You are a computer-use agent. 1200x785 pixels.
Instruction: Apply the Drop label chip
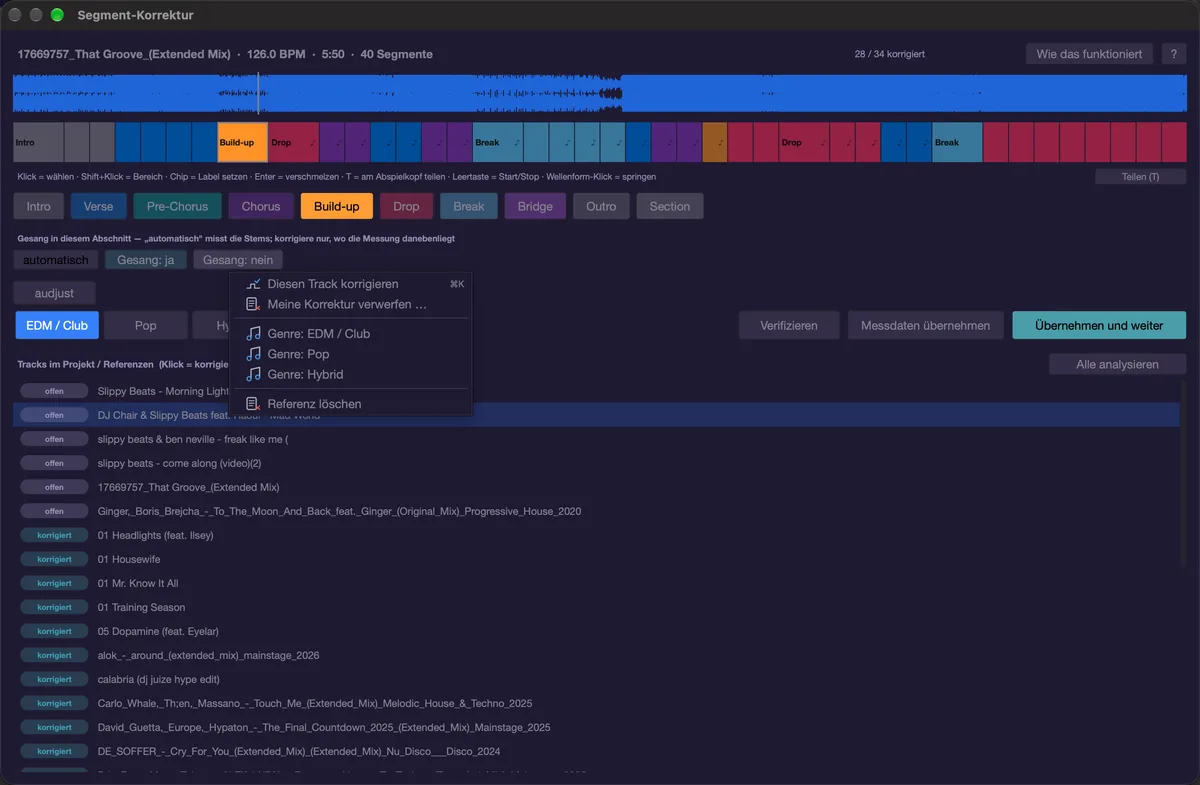(406, 206)
